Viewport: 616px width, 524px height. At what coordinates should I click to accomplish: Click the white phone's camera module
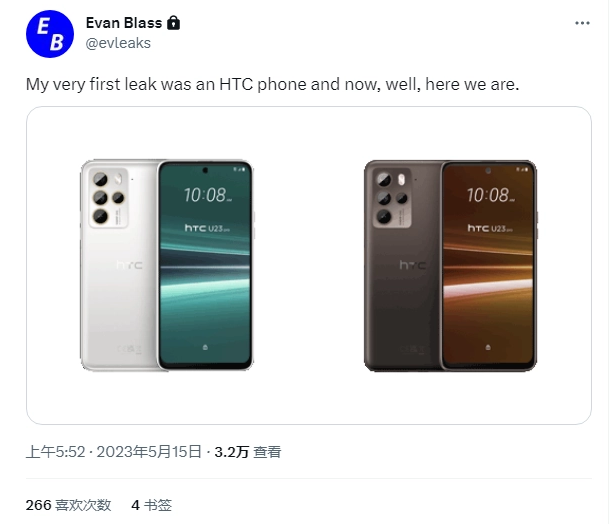tap(109, 198)
